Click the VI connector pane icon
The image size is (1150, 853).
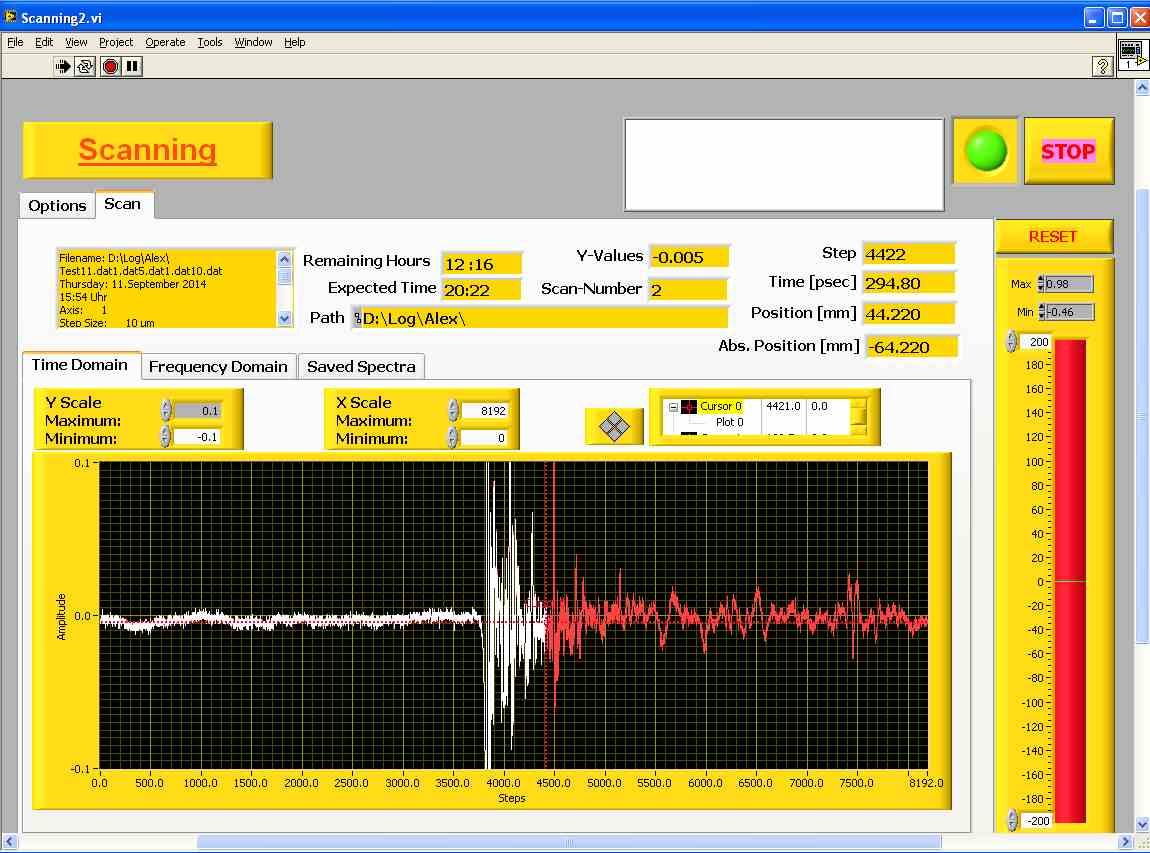[1131, 54]
